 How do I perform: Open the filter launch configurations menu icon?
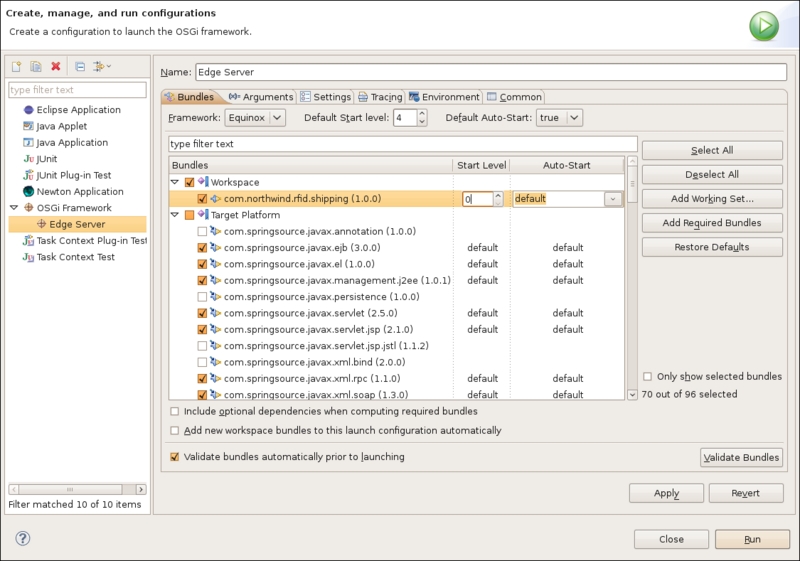coord(102,66)
